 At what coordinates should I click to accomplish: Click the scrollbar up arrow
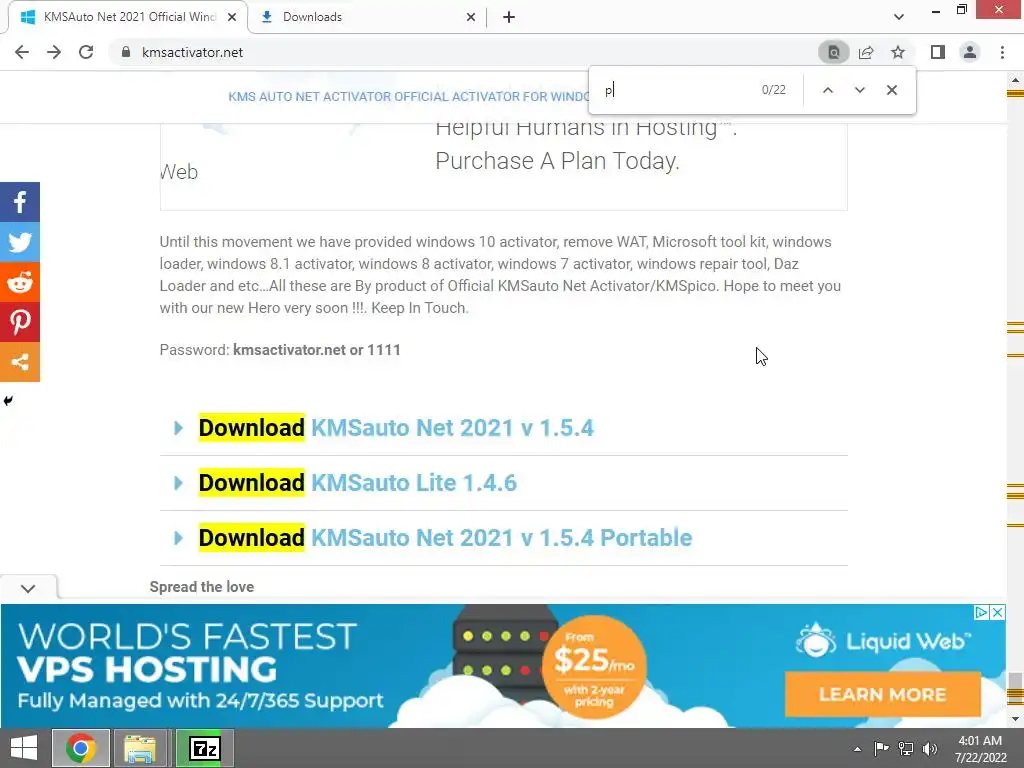coord(1015,80)
